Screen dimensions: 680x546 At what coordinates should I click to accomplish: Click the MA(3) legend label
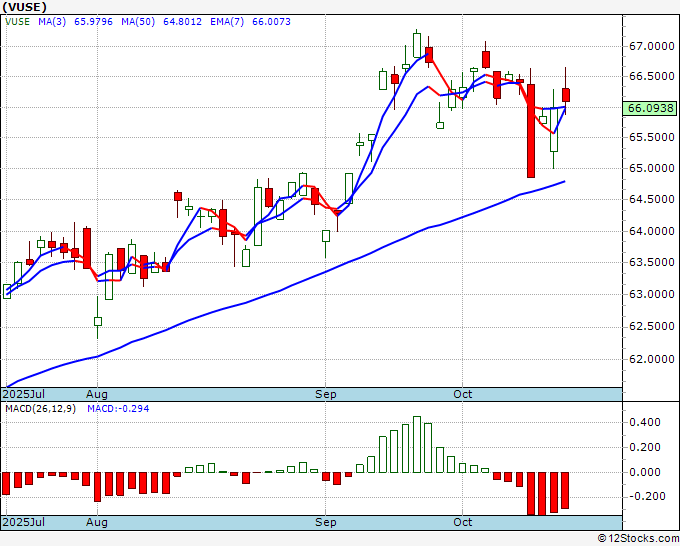pos(52,22)
